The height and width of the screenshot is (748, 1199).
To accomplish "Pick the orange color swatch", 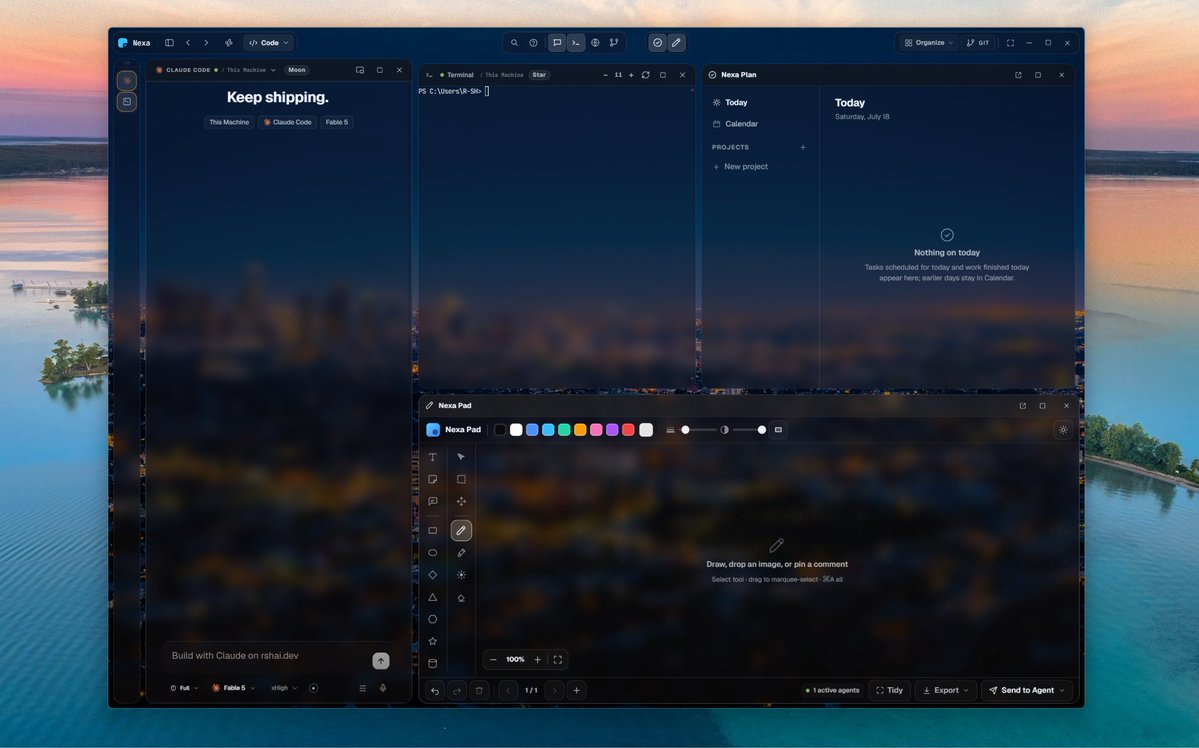I will (580, 430).
